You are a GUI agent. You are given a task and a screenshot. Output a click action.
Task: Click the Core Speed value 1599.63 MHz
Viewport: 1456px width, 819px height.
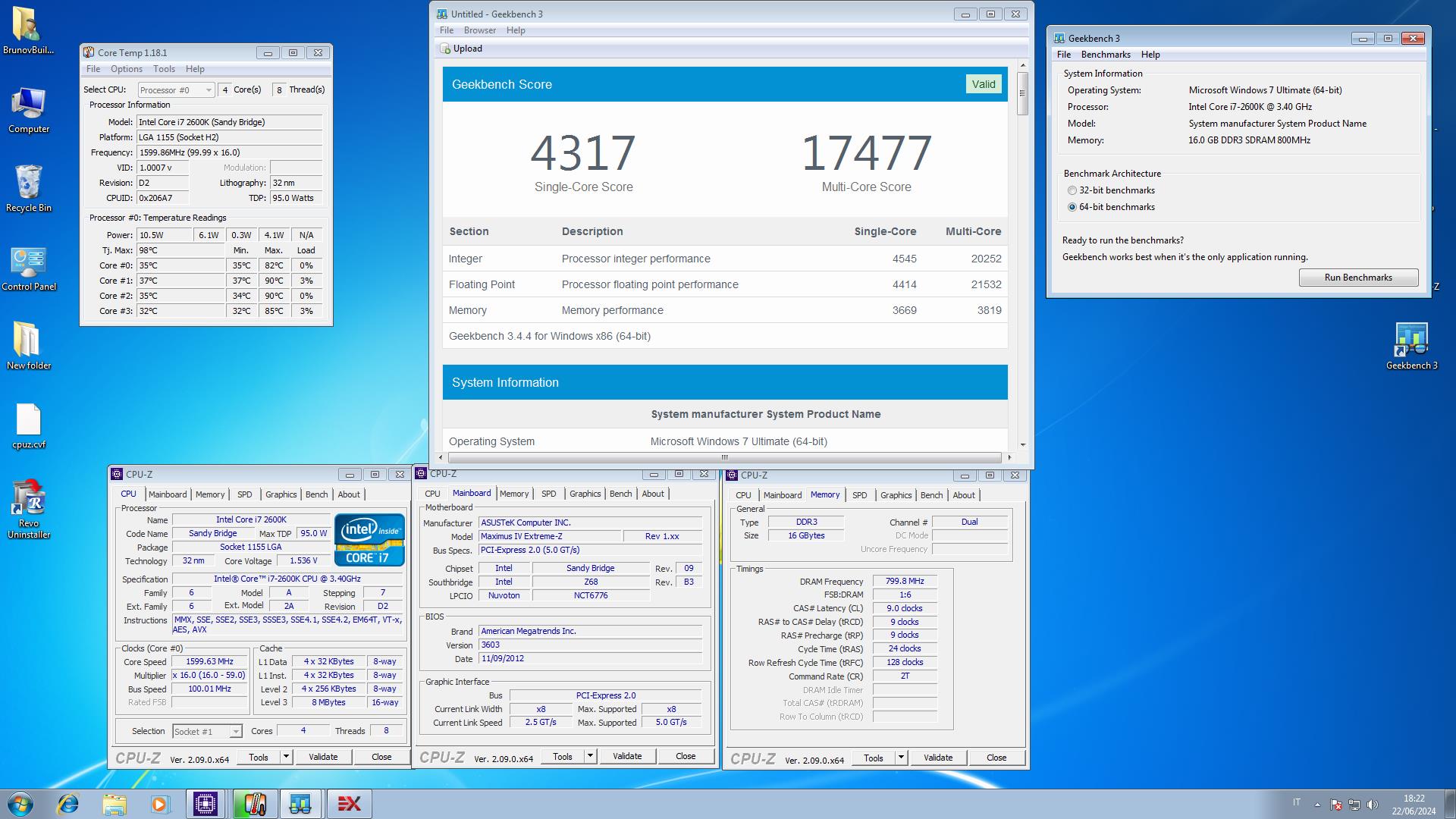[x=209, y=661]
